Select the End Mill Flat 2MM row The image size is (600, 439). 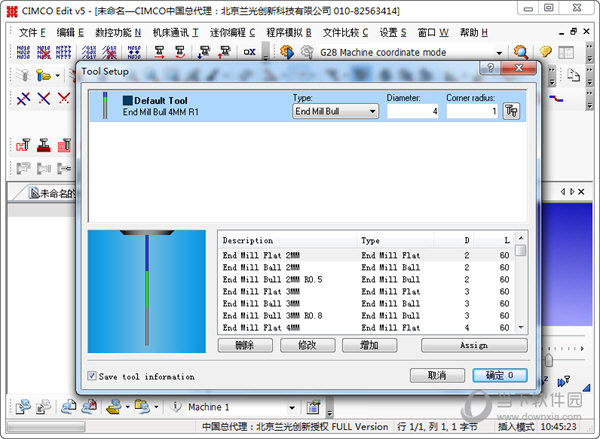[x=367, y=255]
